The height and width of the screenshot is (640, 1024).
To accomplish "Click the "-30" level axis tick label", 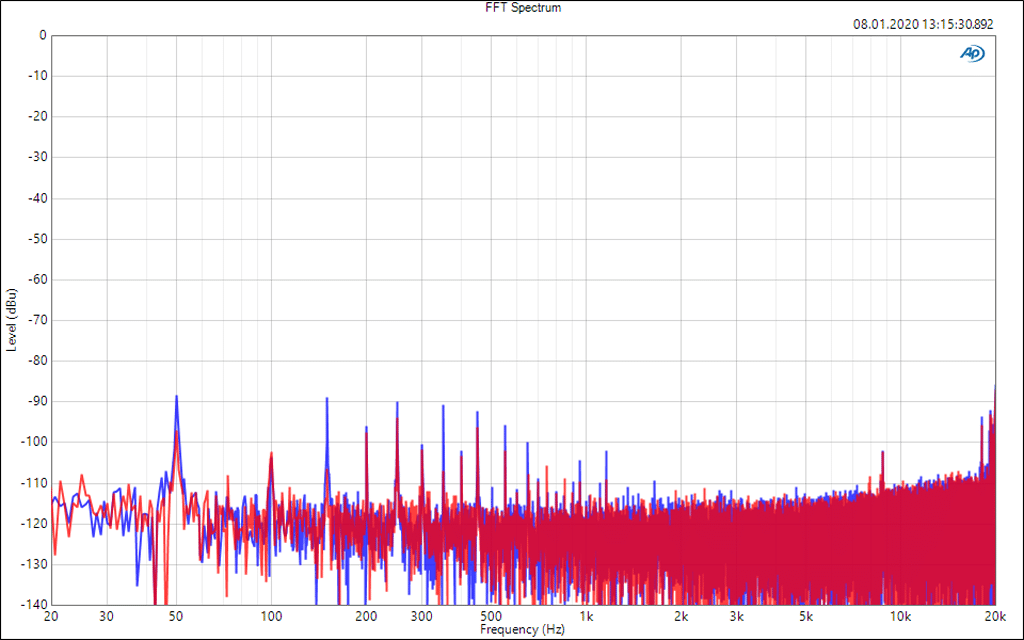I will coord(37,157).
